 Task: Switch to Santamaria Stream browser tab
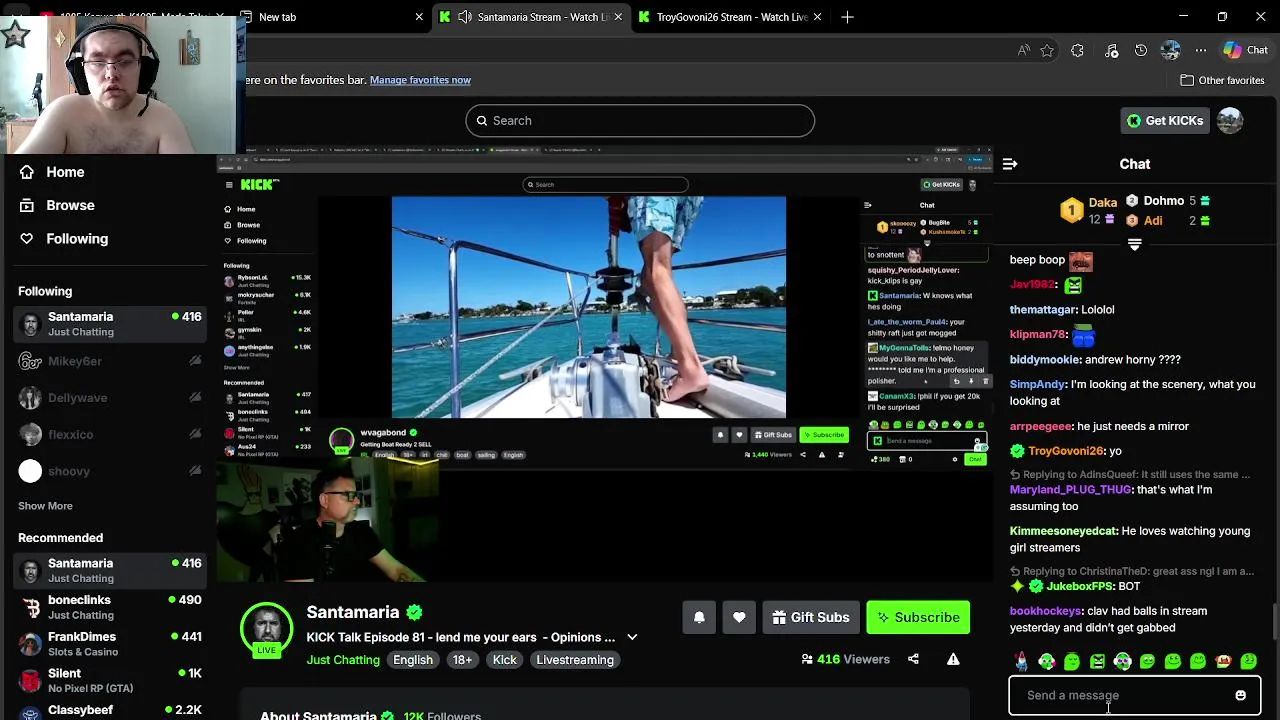(530, 17)
